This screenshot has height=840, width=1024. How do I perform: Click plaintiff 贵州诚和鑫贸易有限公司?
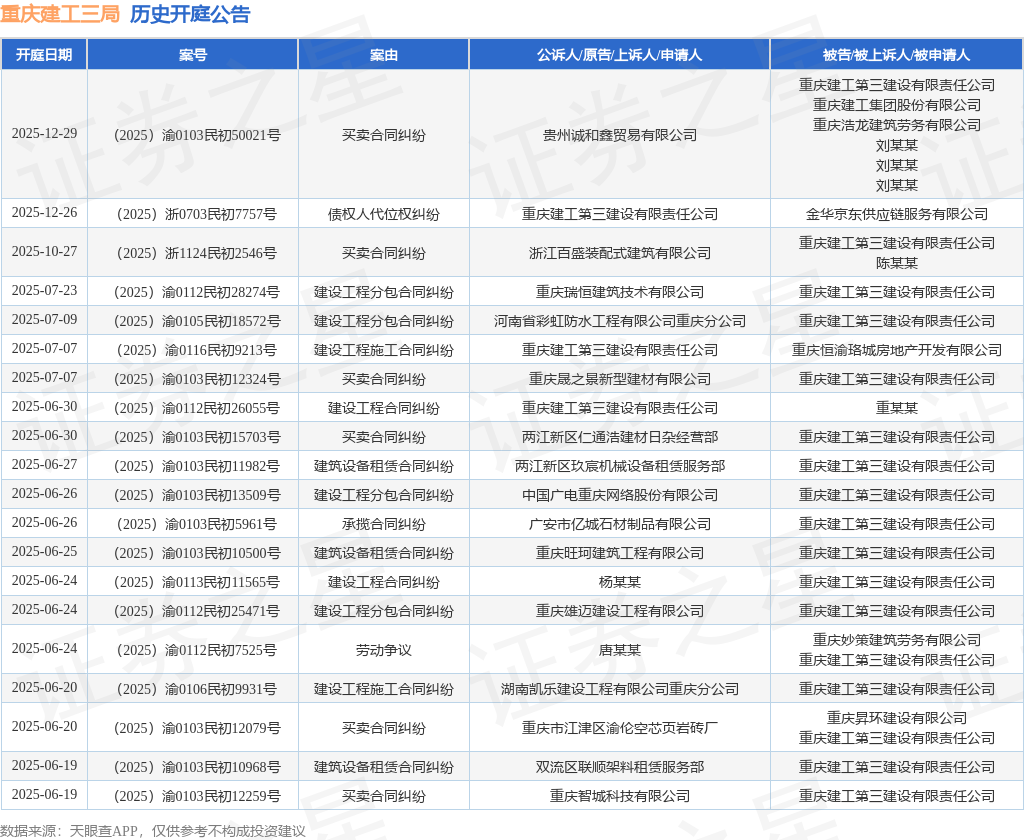[619, 135]
